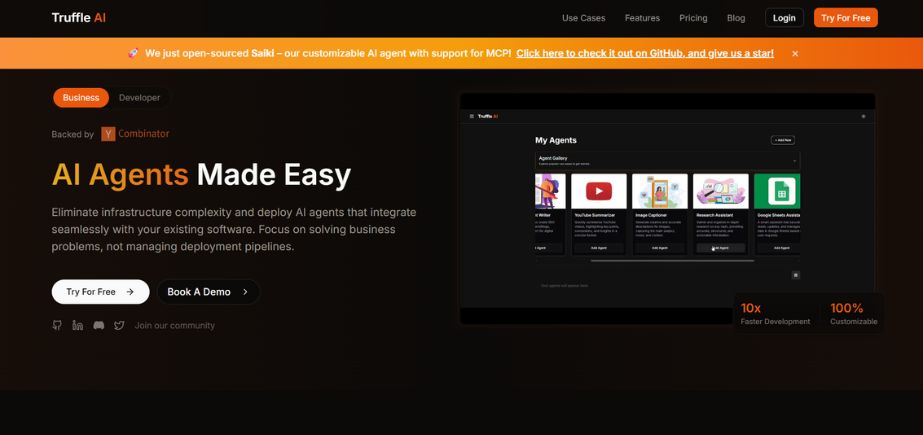The width and height of the screenshot is (923, 435).
Task: Open the LinkedIn community icon
Action: point(77,325)
